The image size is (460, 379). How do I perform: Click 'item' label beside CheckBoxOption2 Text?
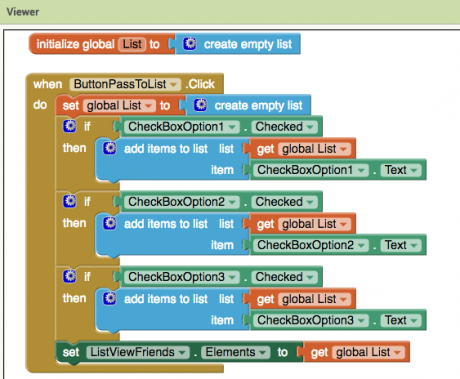[x=222, y=245]
